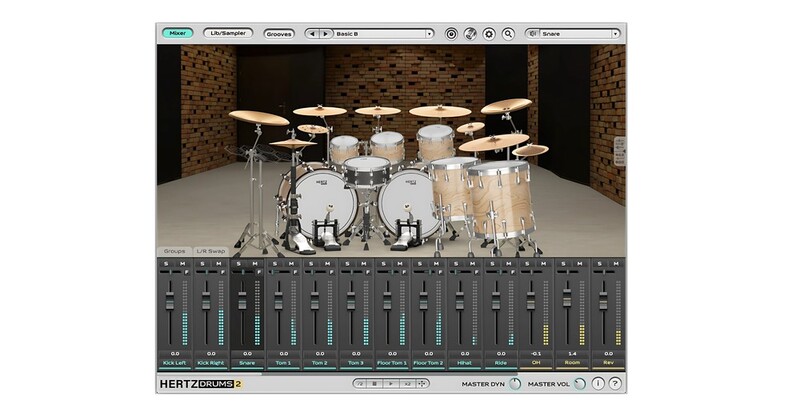800x416 pixels.
Task: Open settings via the gear icon
Action: [489, 34]
